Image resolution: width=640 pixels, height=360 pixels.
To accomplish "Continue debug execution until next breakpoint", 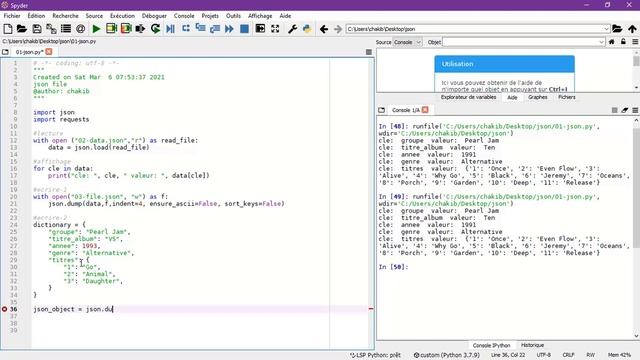I will pyautogui.click(x=229, y=29).
